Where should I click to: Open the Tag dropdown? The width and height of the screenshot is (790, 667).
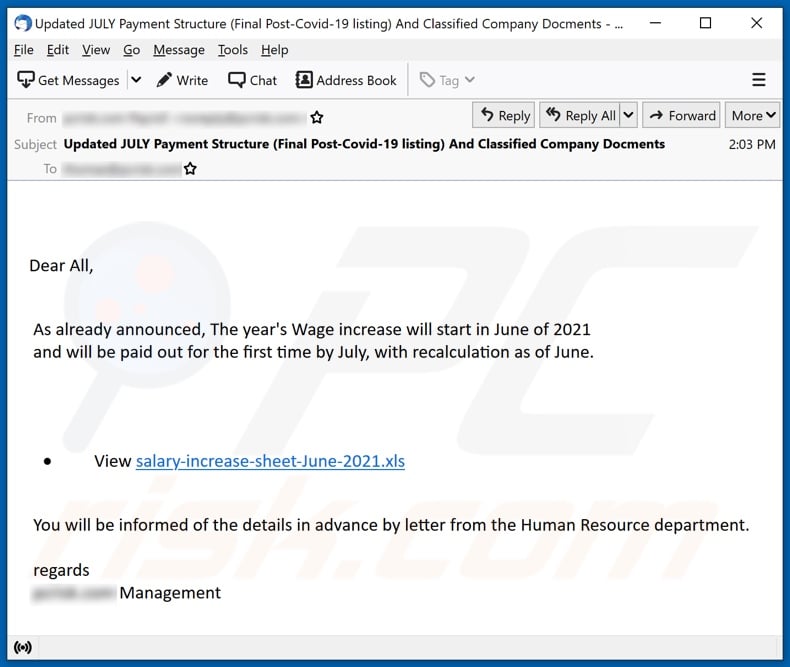(x=447, y=80)
